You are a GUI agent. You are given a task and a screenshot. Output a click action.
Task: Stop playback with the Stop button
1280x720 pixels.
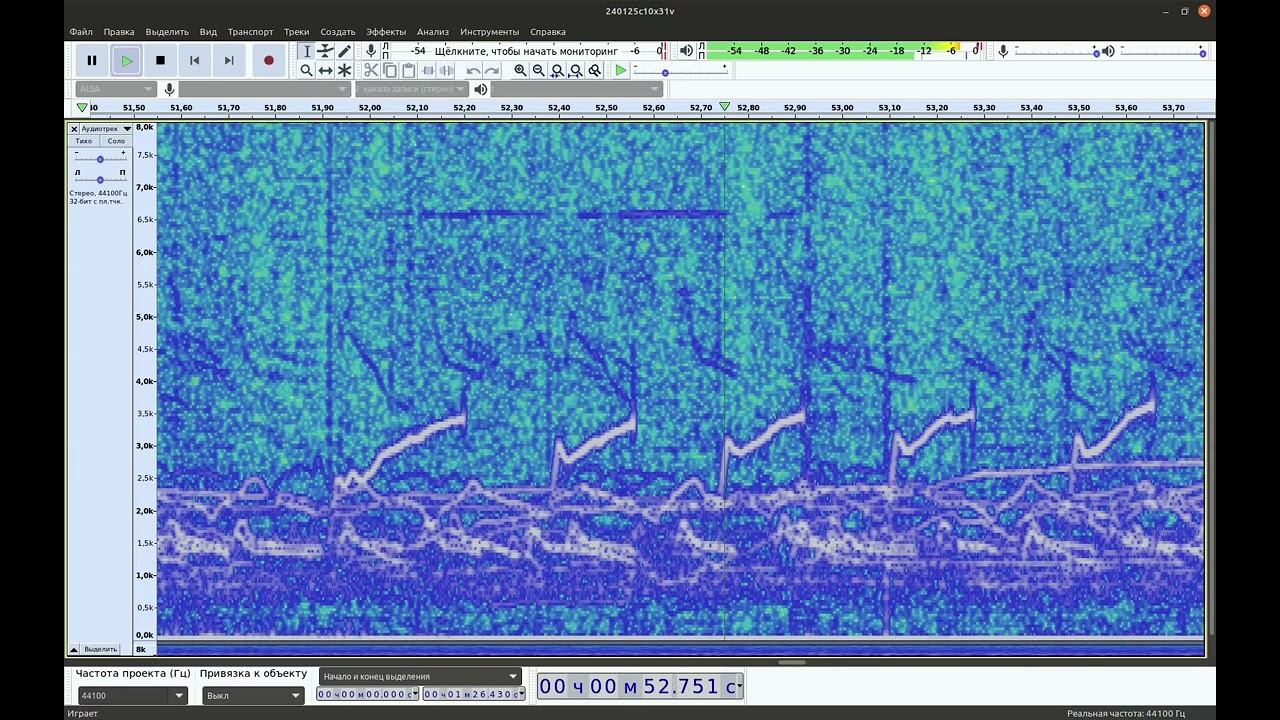[x=160, y=60]
